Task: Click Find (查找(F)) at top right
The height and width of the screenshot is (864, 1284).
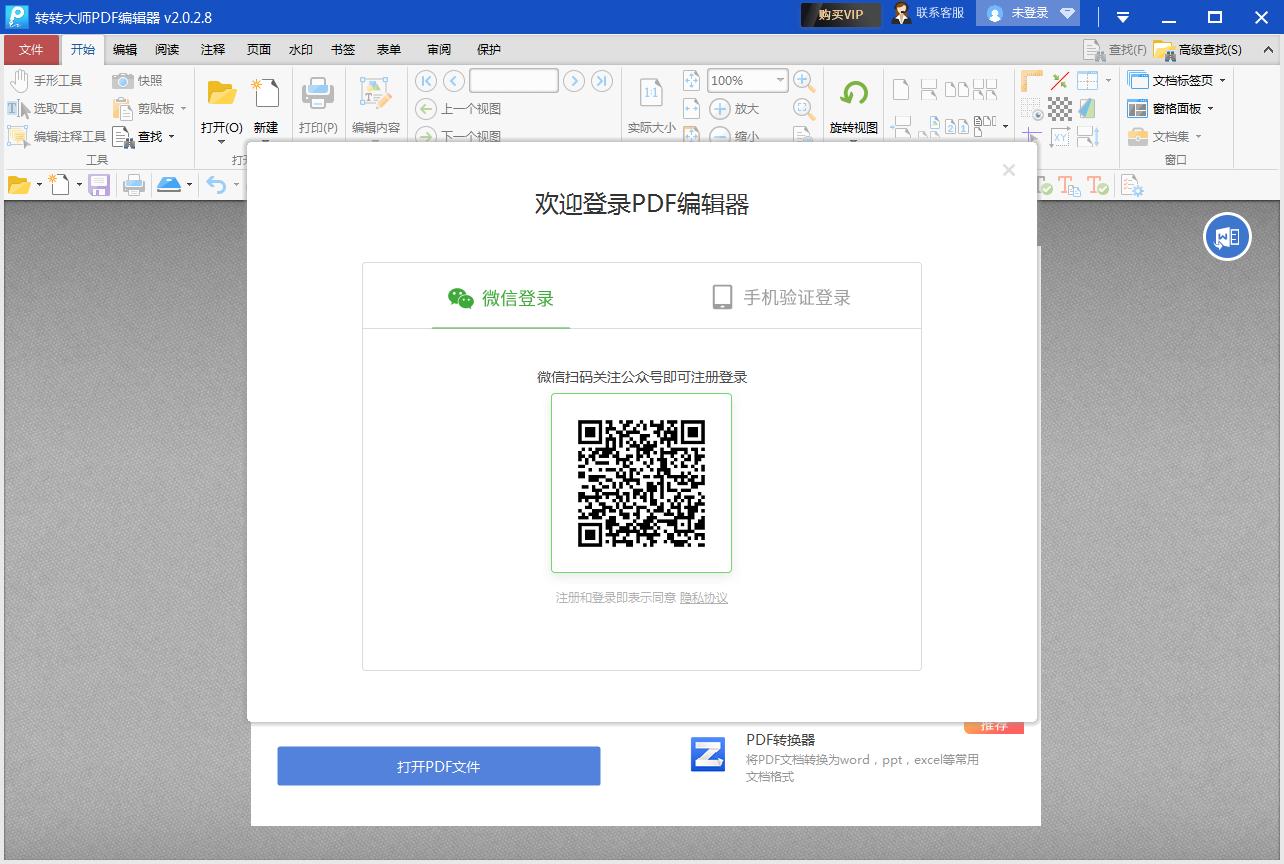Action: pyautogui.click(x=1115, y=50)
